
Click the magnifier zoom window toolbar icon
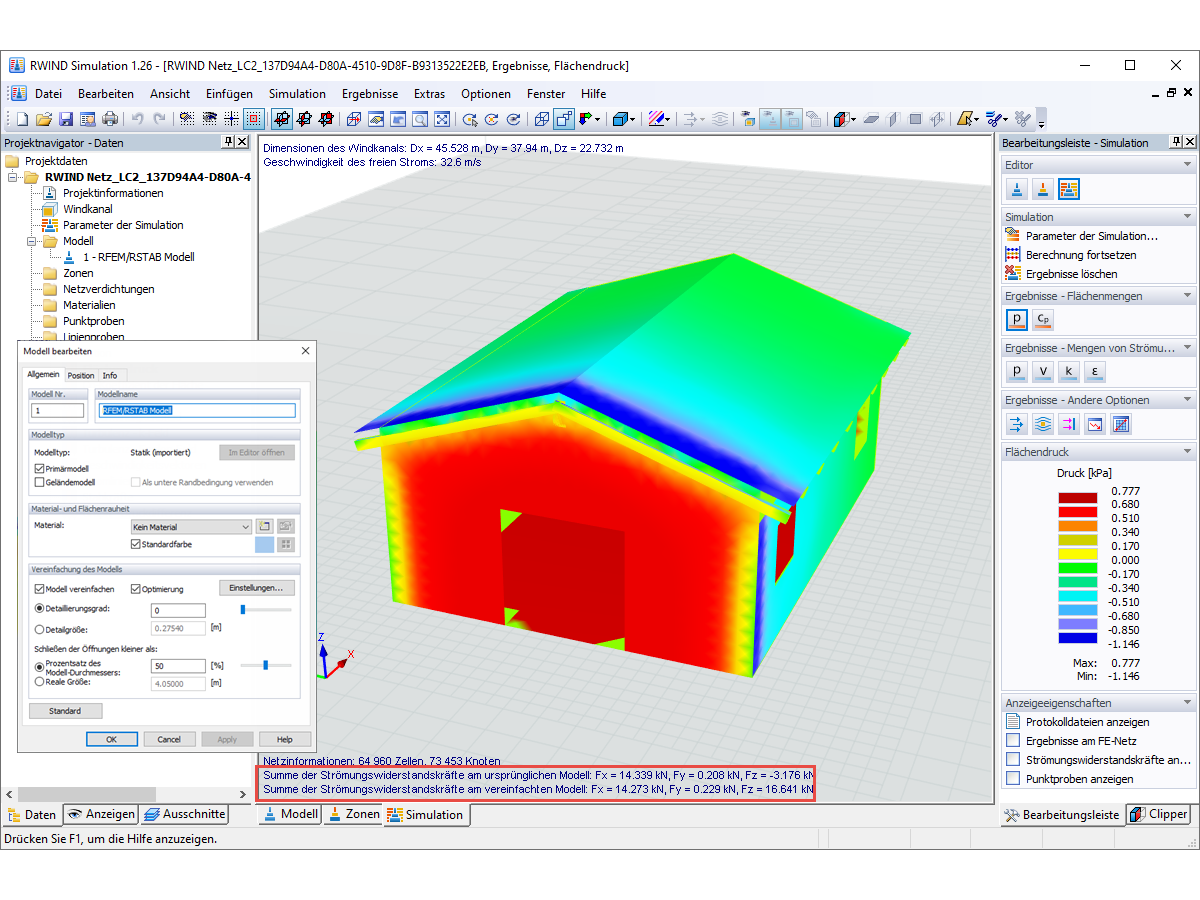click(x=420, y=119)
